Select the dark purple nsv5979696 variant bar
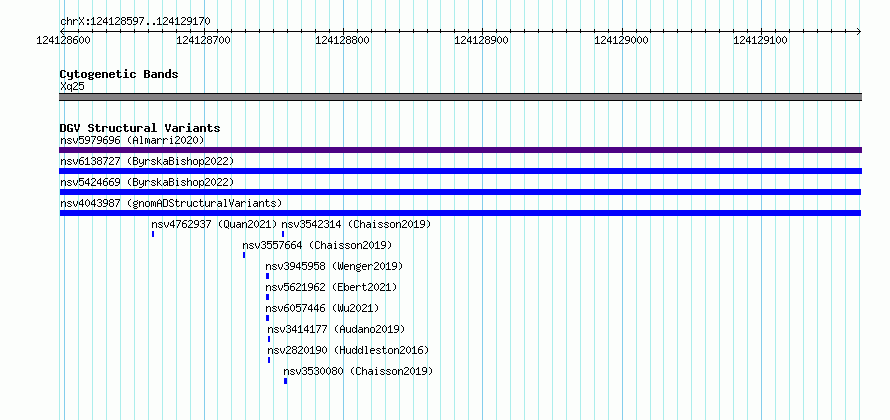Viewport: 890px width, 420px height. point(460,150)
